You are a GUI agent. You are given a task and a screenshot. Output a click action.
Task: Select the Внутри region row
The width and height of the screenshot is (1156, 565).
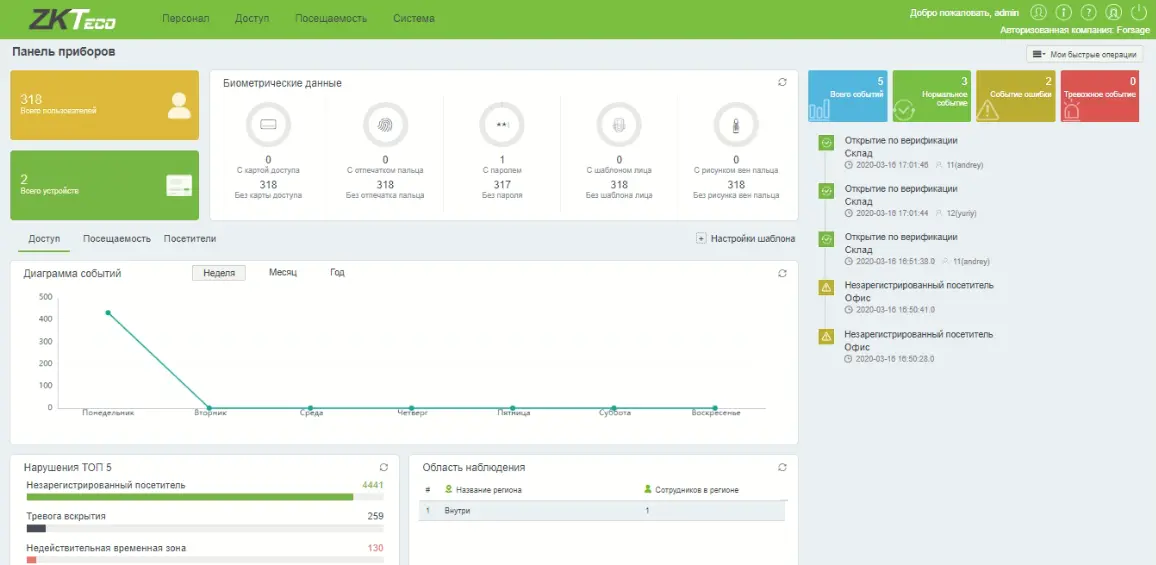[x=600, y=511]
